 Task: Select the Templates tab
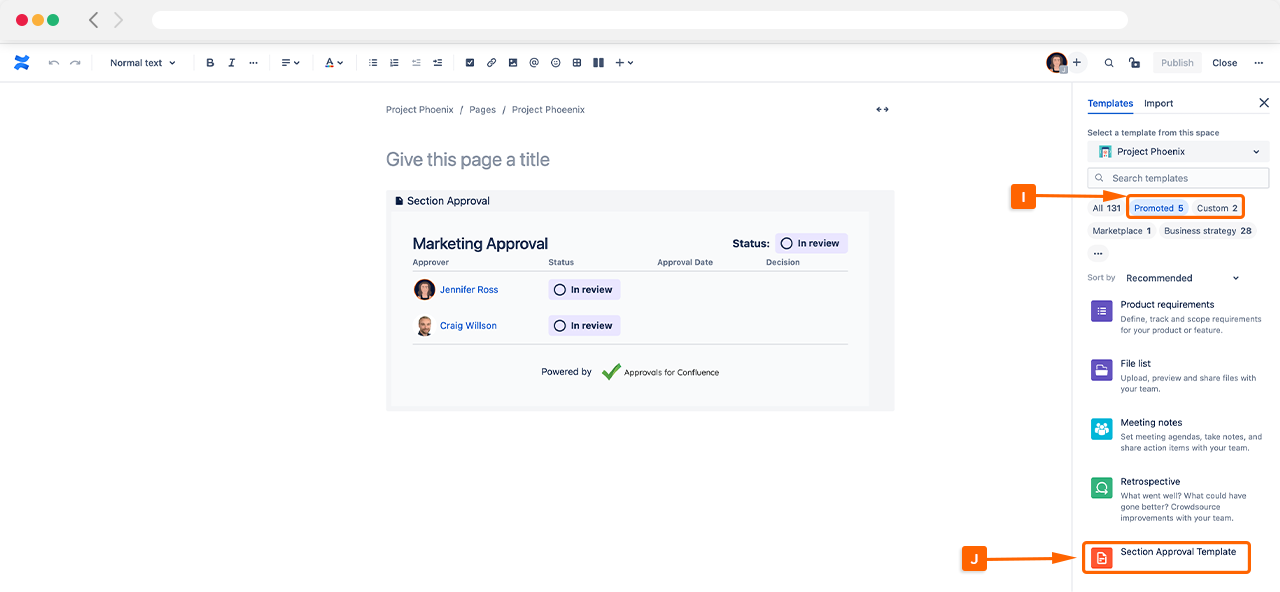coord(1110,104)
